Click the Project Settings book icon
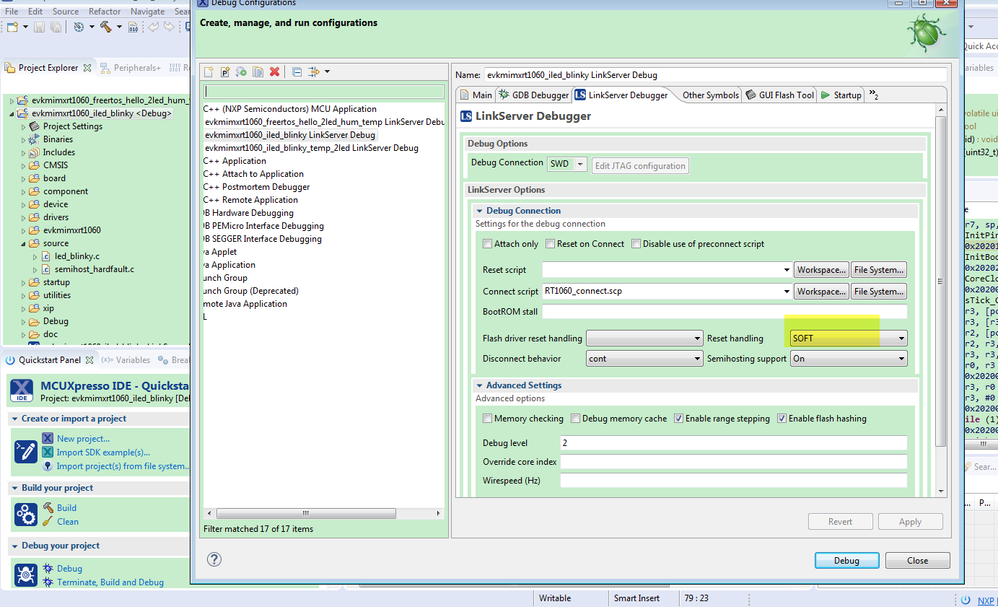Image resolution: width=998 pixels, height=607 pixels. 34,126
